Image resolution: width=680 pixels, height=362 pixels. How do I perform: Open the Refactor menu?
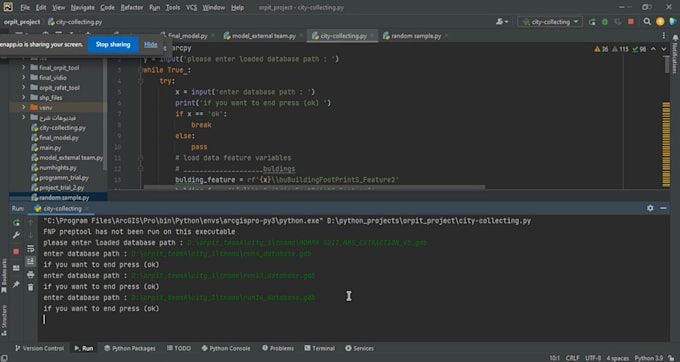(131, 8)
